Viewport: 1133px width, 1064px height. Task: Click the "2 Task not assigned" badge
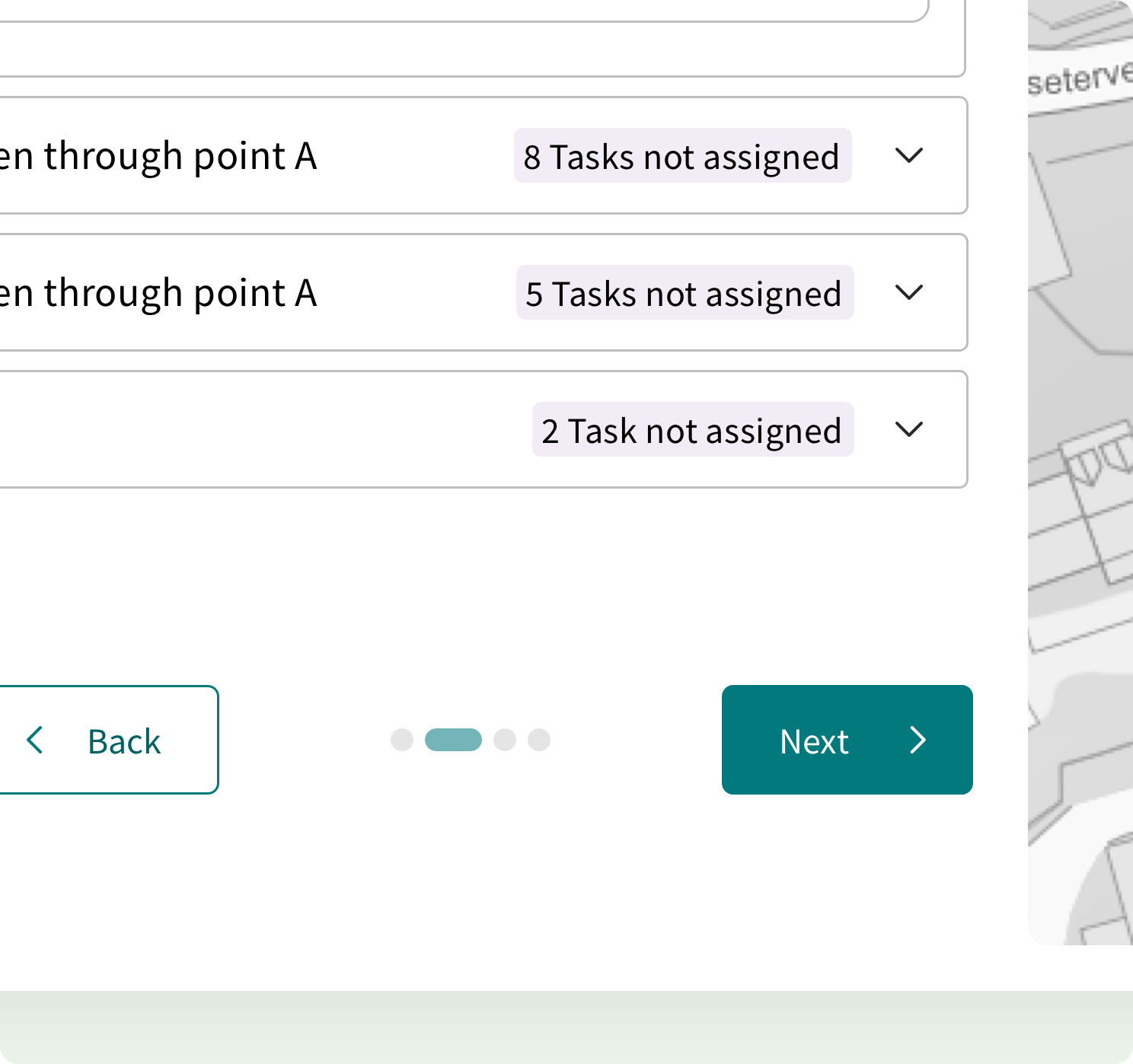pos(692,430)
